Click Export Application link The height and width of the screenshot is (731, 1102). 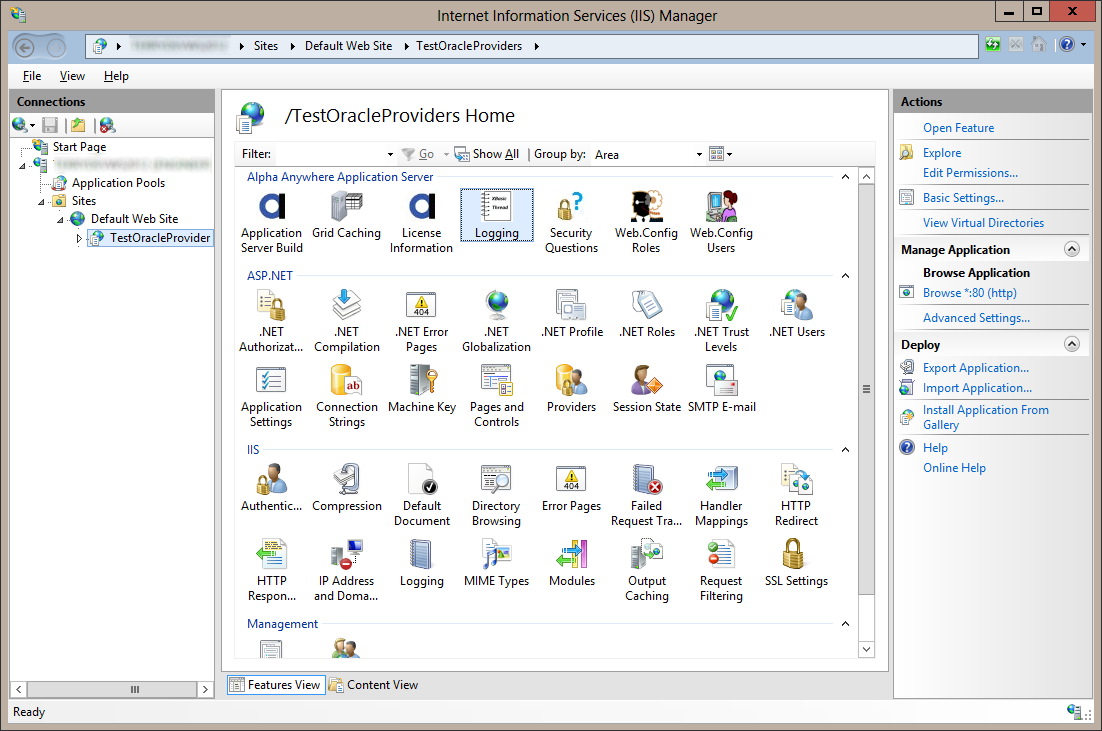pos(975,368)
